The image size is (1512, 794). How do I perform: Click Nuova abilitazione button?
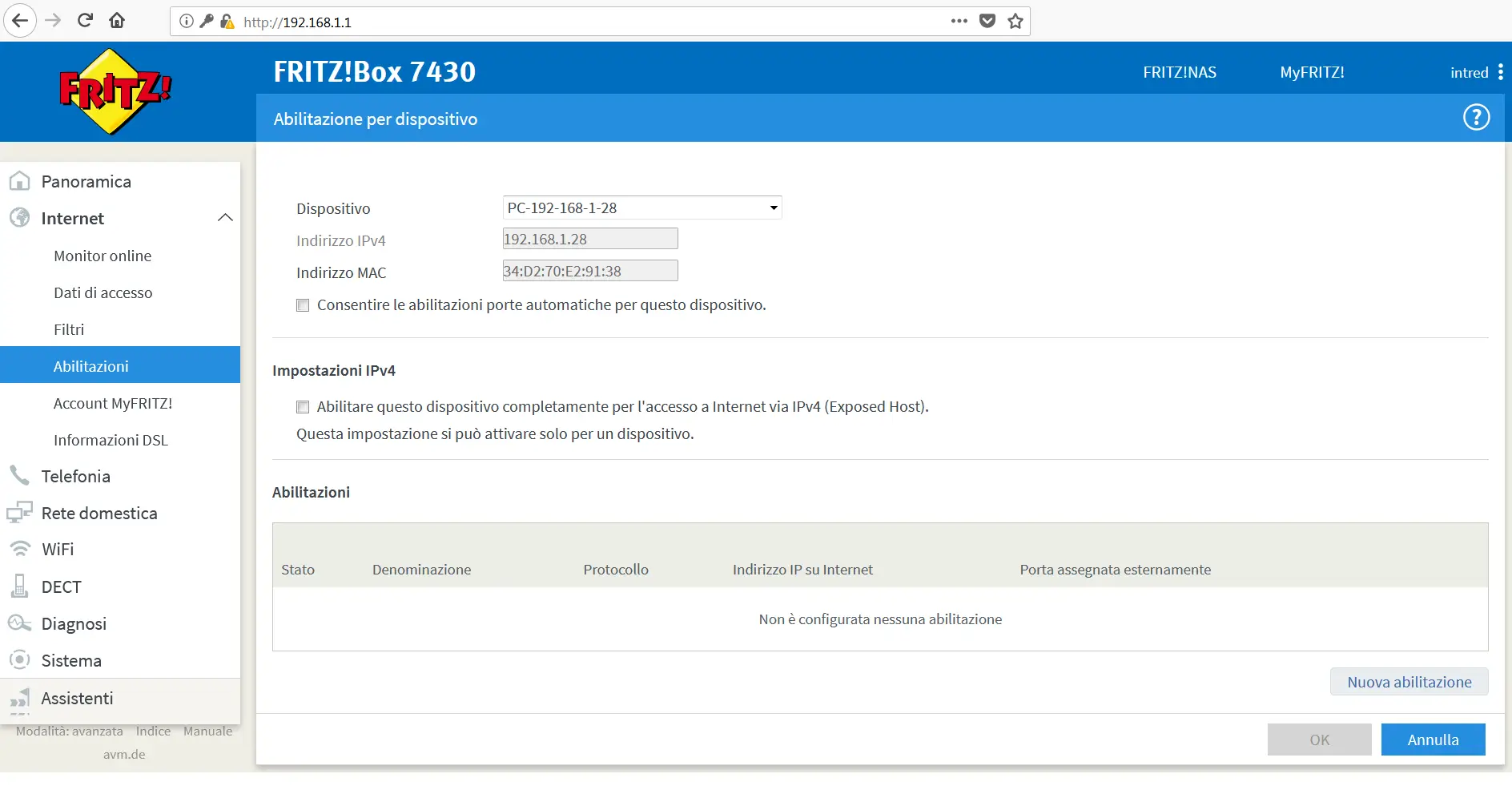click(x=1409, y=682)
